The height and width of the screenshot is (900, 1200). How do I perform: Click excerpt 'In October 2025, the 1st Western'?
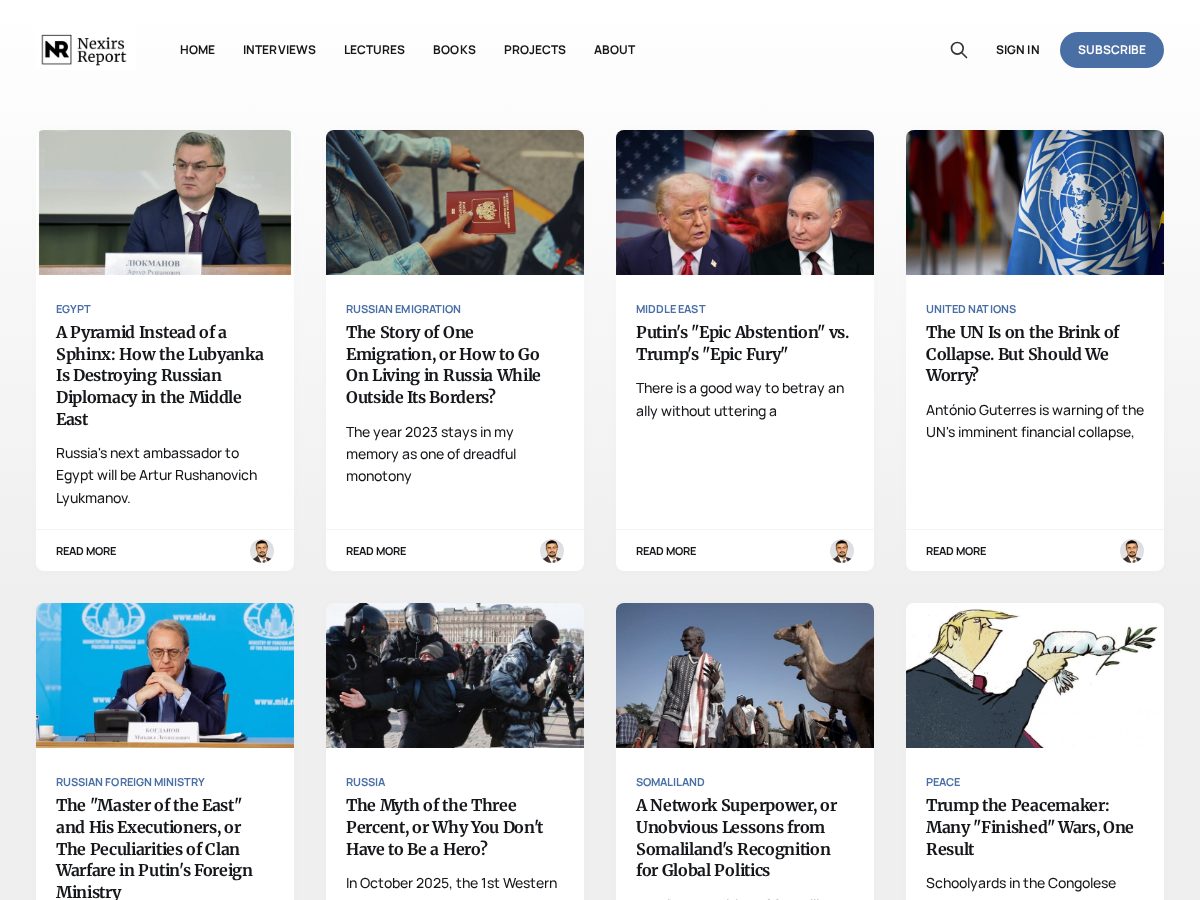(451, 883)
